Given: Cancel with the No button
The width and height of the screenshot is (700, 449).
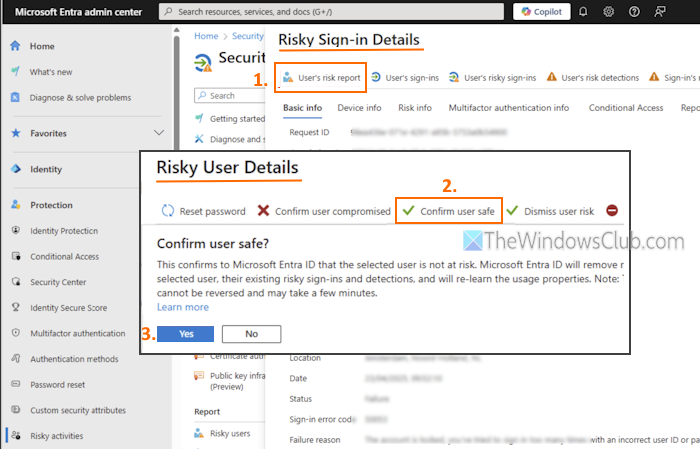Looking at the screenshot, I should tap(251, 334).
